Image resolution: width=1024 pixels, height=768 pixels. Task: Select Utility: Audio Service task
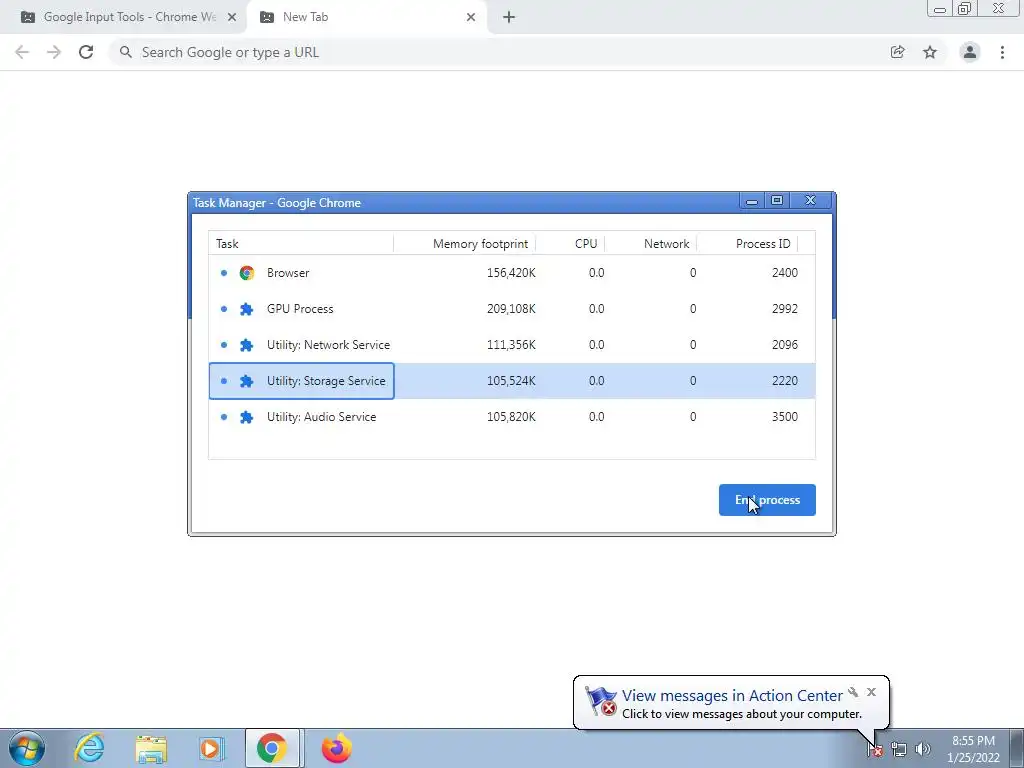click(x=512, y=417)
